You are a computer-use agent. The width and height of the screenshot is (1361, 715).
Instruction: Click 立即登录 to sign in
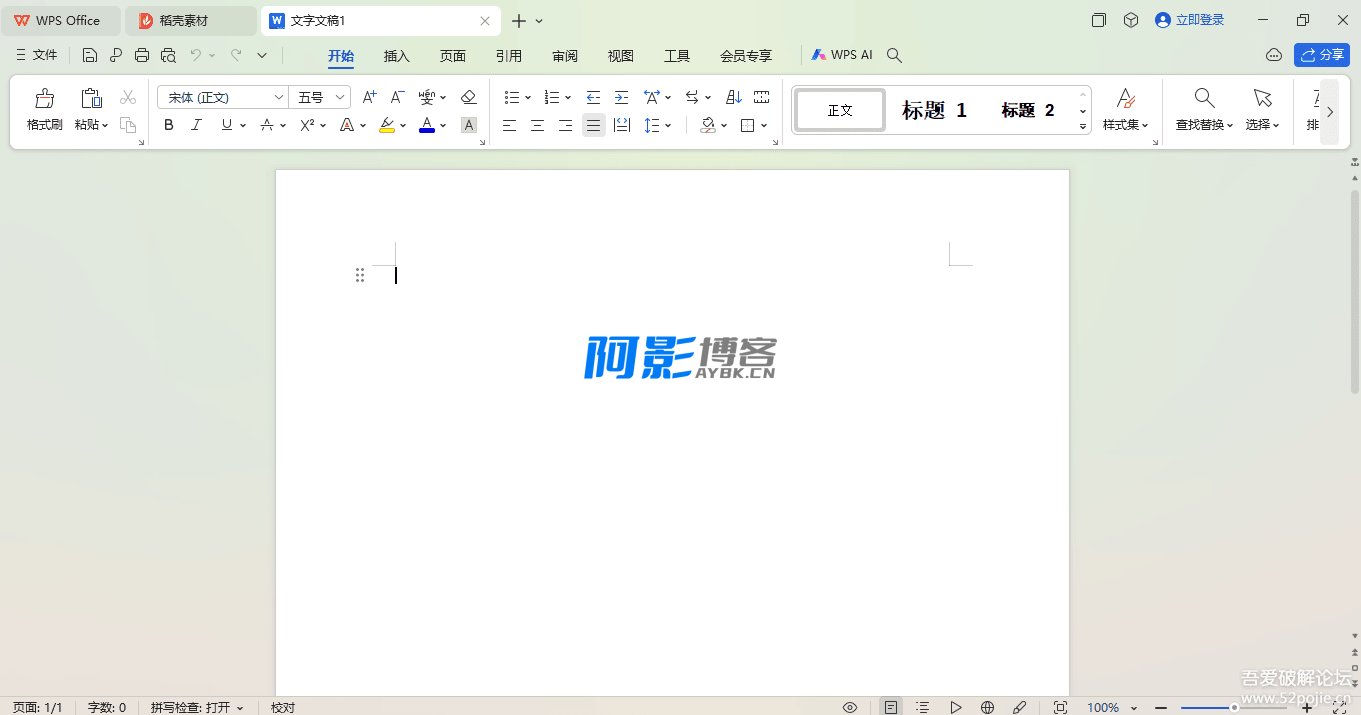click(1189, 20)
